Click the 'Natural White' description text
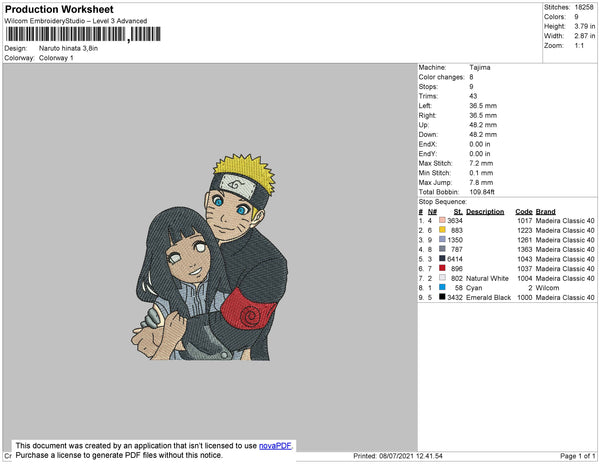The height and width of the screenshot is (464, 600). 488,278
